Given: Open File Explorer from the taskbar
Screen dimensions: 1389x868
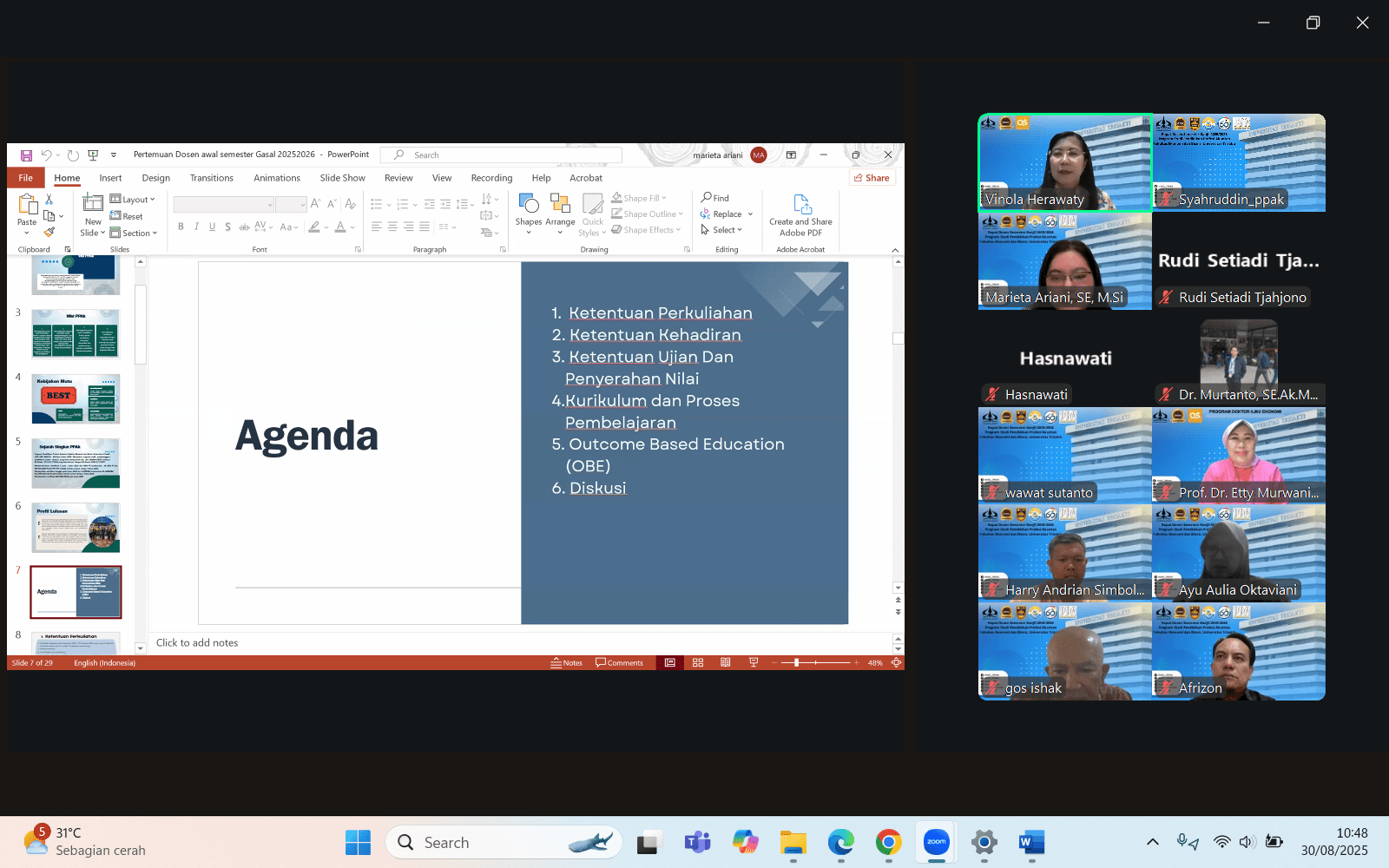Looking at the screenshot, I should pos(793,842).
